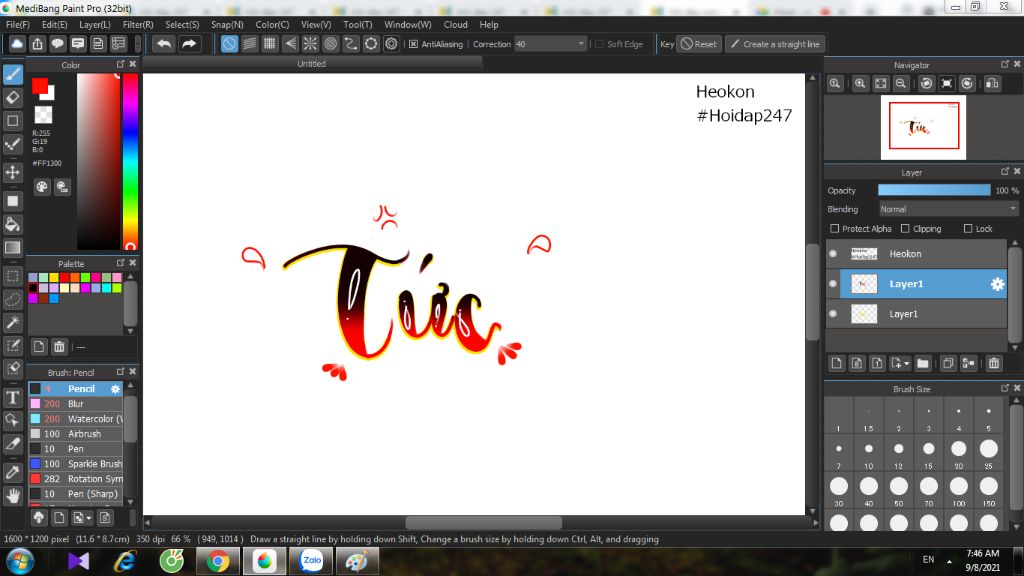Viewport: 1024px width, 576px height.
Task: Select the Bucket fill tool
Action: click(x=12, y=225)
